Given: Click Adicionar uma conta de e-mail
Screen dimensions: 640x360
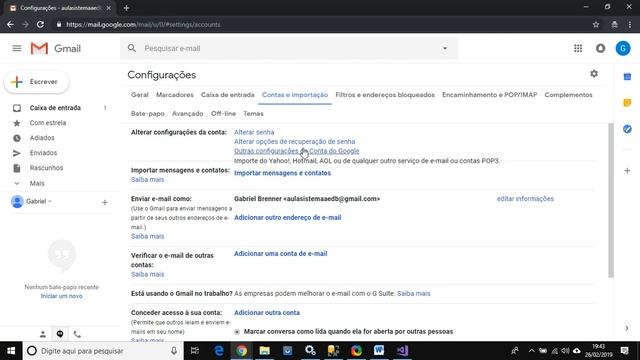Looking at the screenshot, I should tap(280, 253).
